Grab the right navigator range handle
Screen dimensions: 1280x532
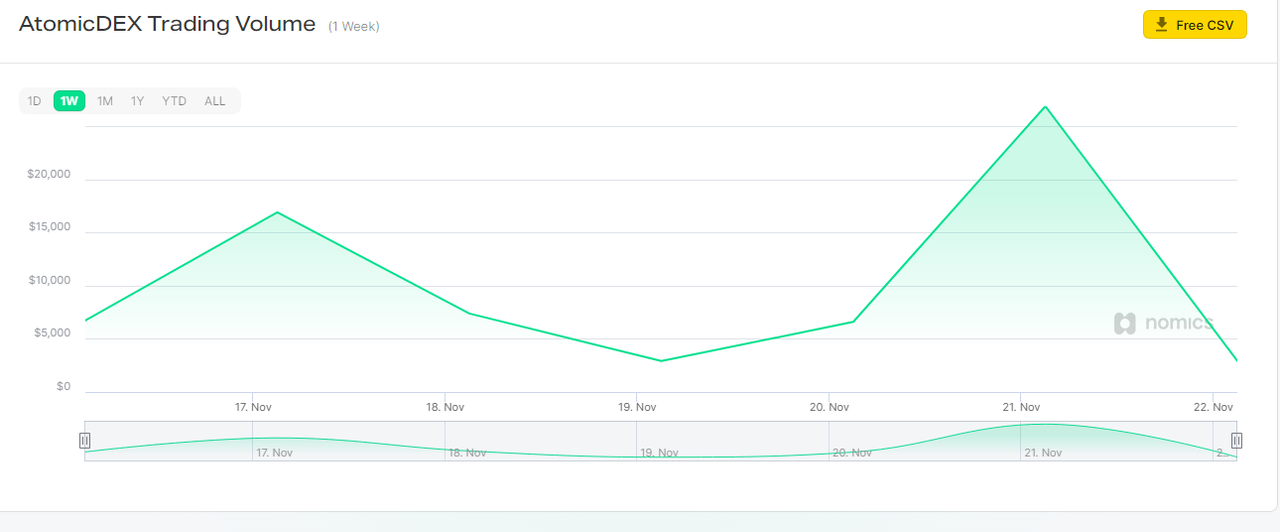point(1237,440)
